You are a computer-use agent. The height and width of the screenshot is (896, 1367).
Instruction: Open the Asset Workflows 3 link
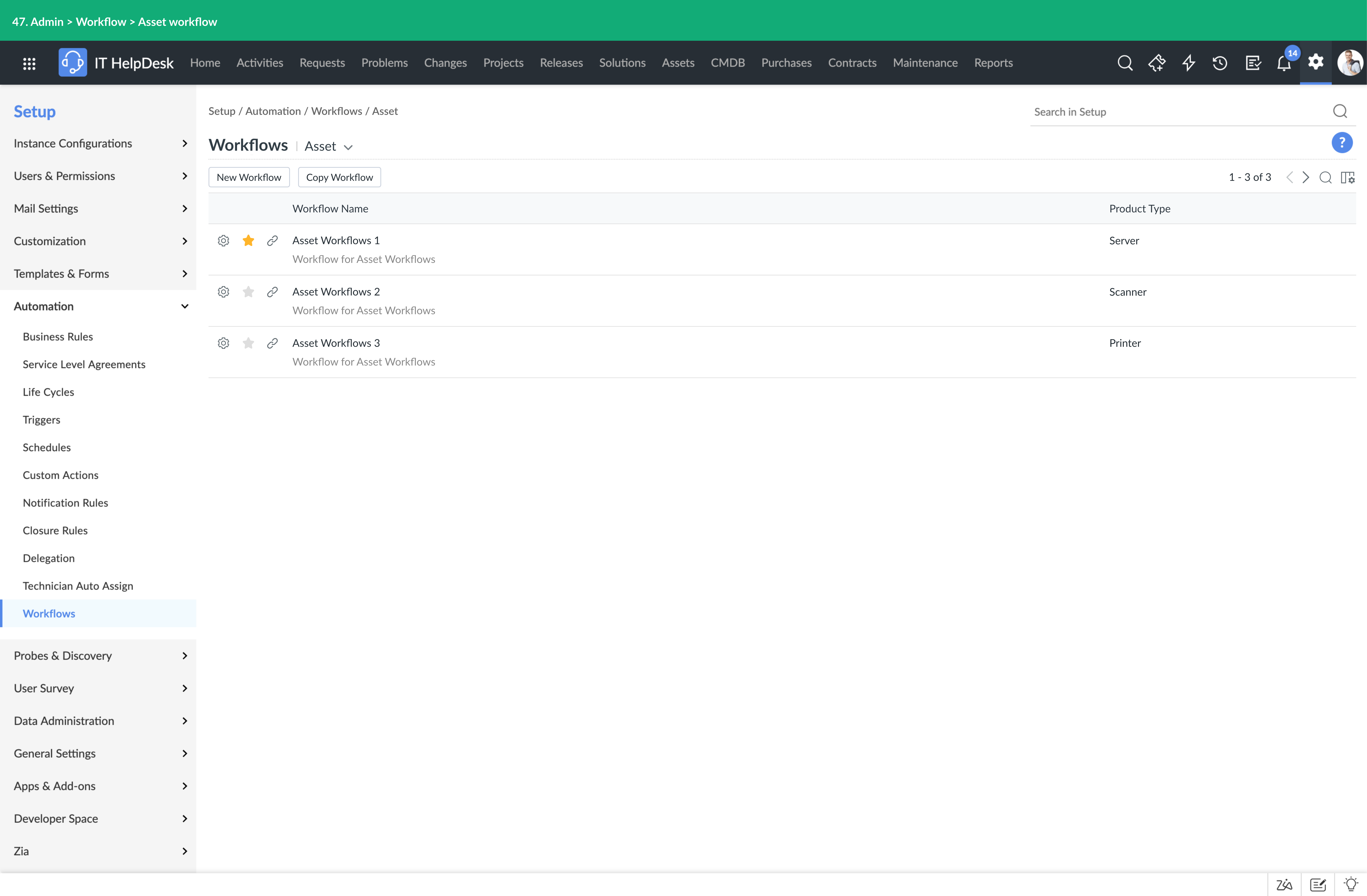pyautogui.click(x=336, y=344)
